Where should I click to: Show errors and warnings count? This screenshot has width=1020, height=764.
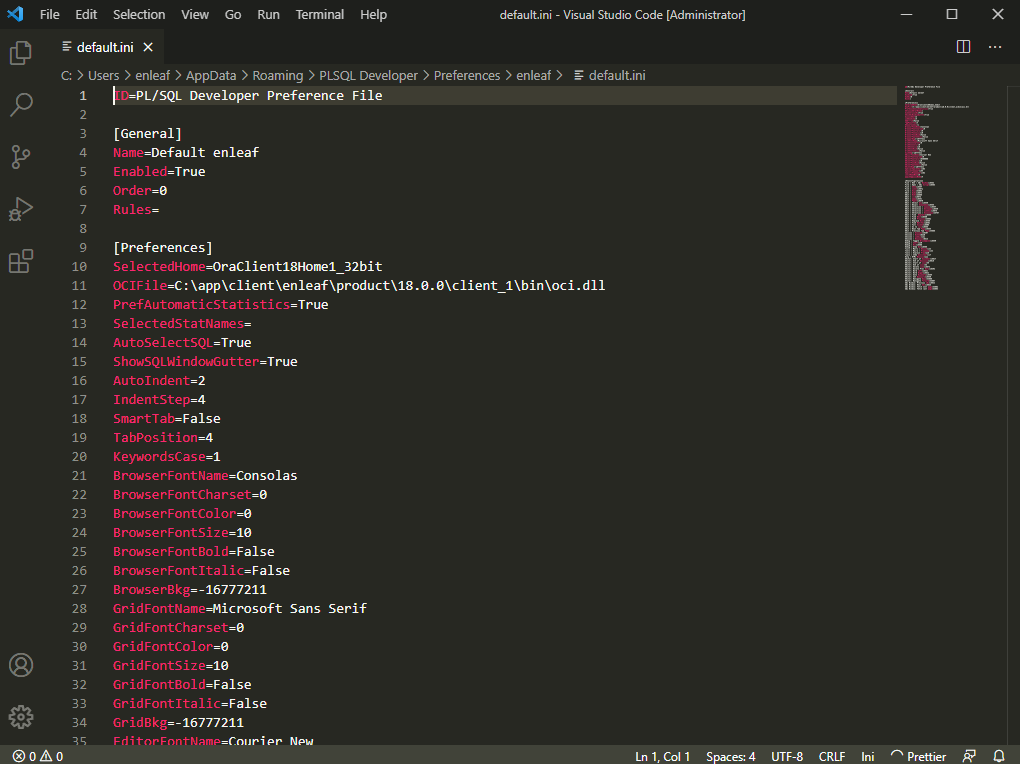[38, 756]
